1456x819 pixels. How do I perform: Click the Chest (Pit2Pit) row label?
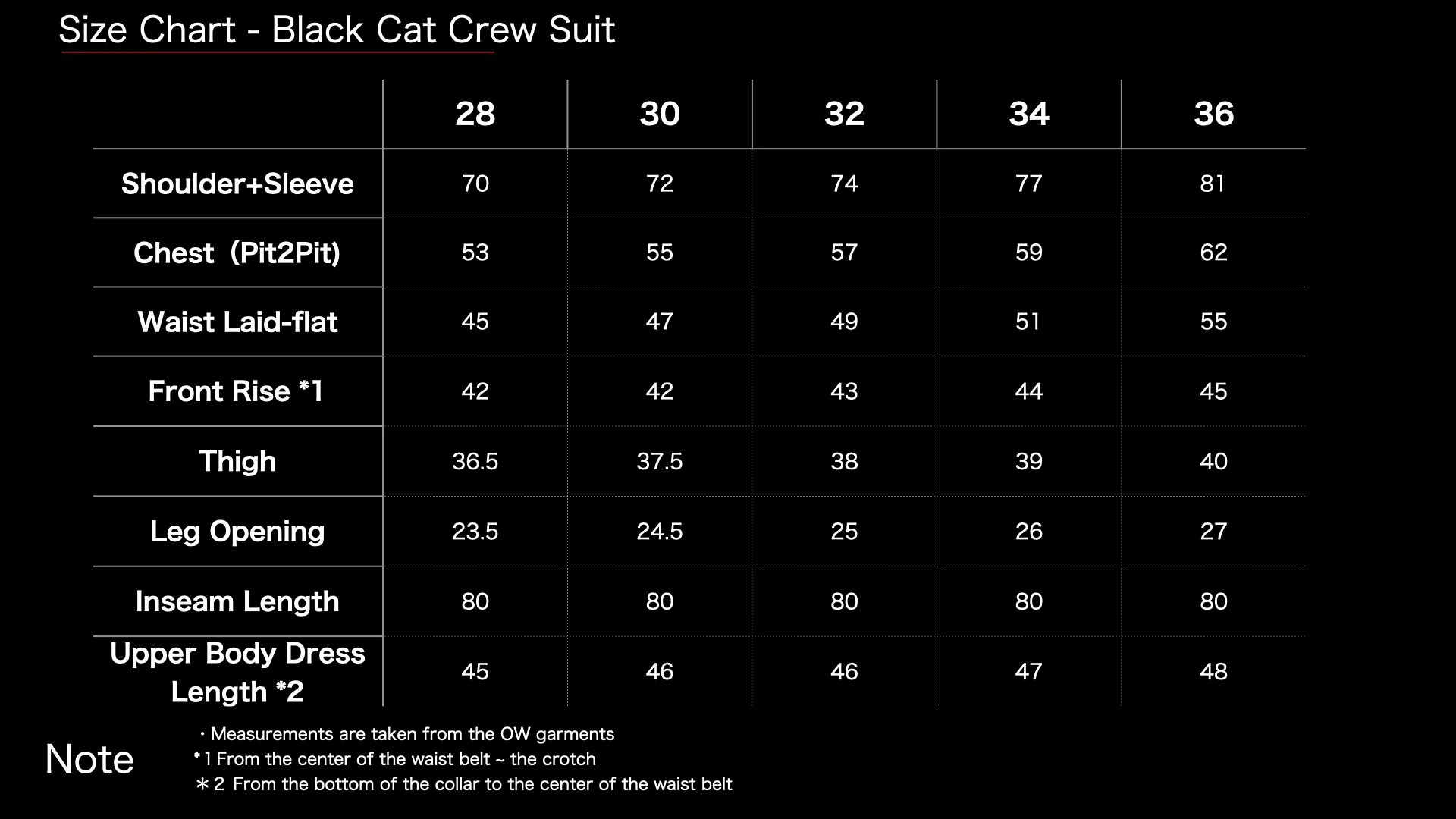pos(237,253)
